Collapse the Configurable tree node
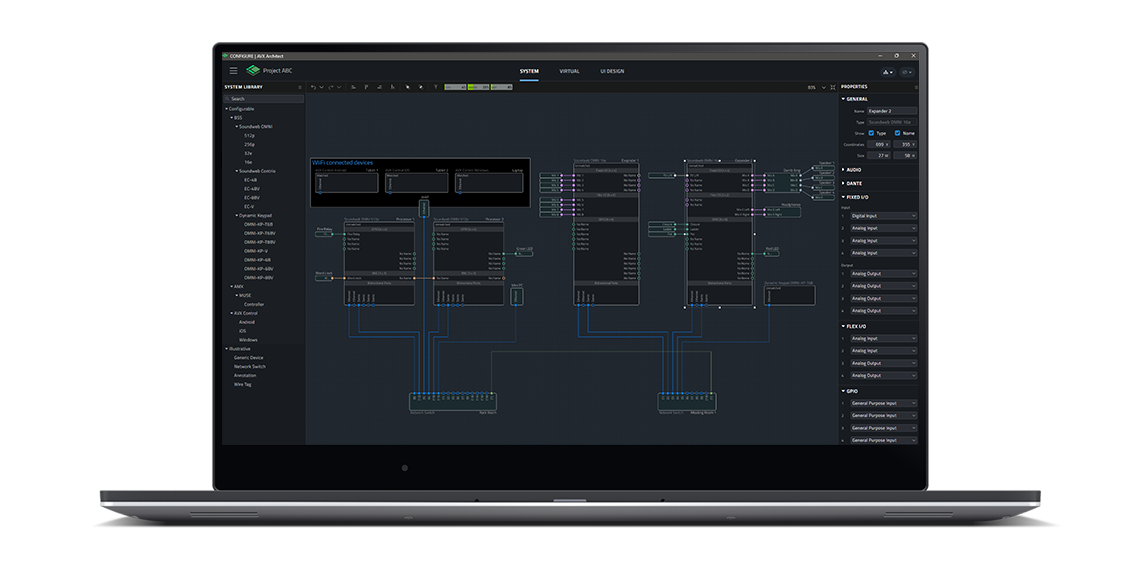Screen dimensions: 1140x572 coord(226,109)
